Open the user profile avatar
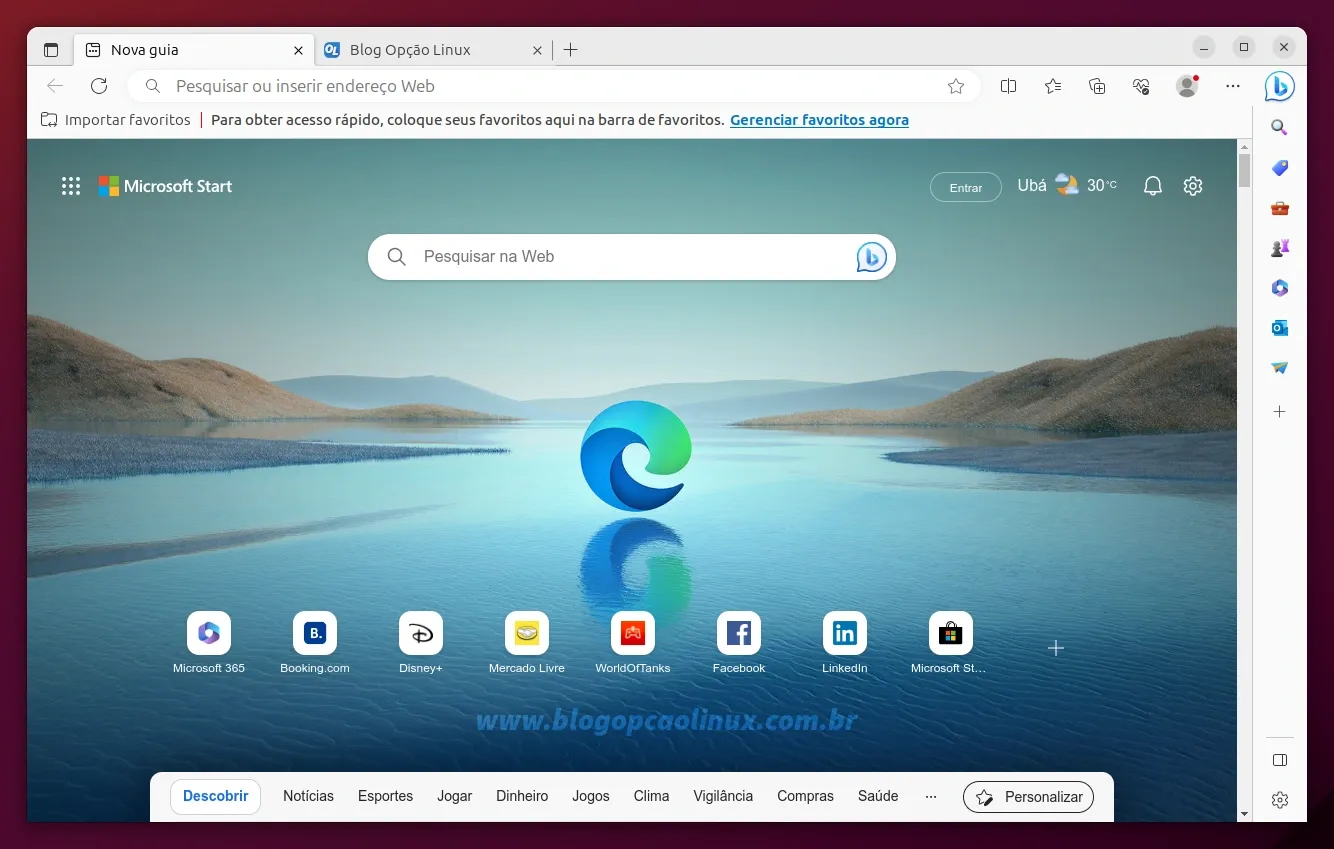This screenshot has height=849, width=1334. pyautogui.click(x=1187, y=86)
